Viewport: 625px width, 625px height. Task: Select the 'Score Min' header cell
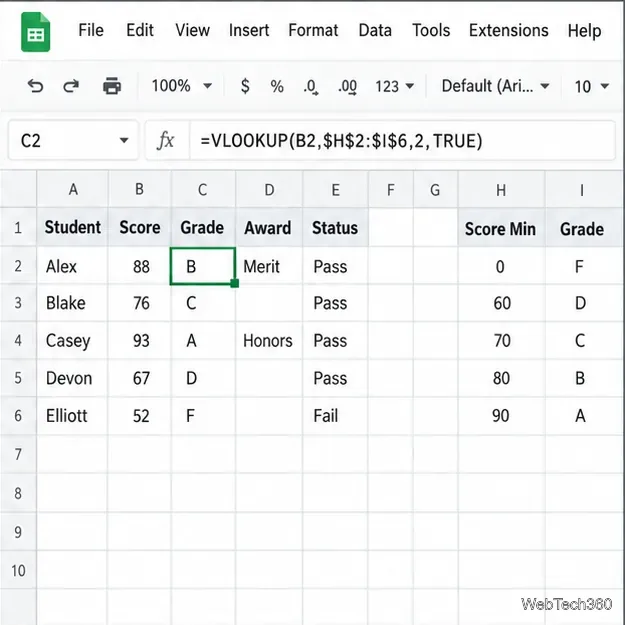click(x=501, y=228)
